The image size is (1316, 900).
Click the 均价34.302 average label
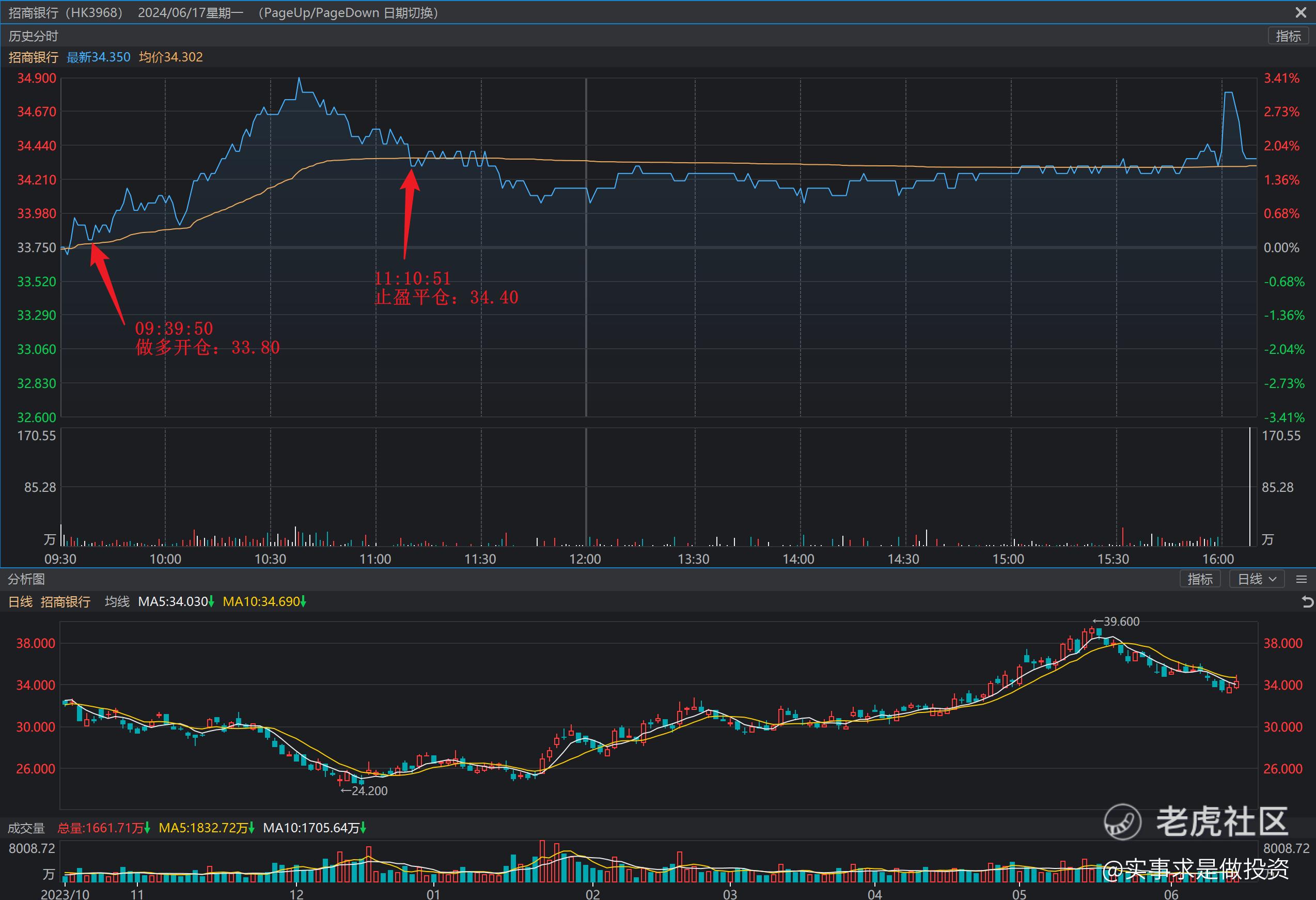171,57
